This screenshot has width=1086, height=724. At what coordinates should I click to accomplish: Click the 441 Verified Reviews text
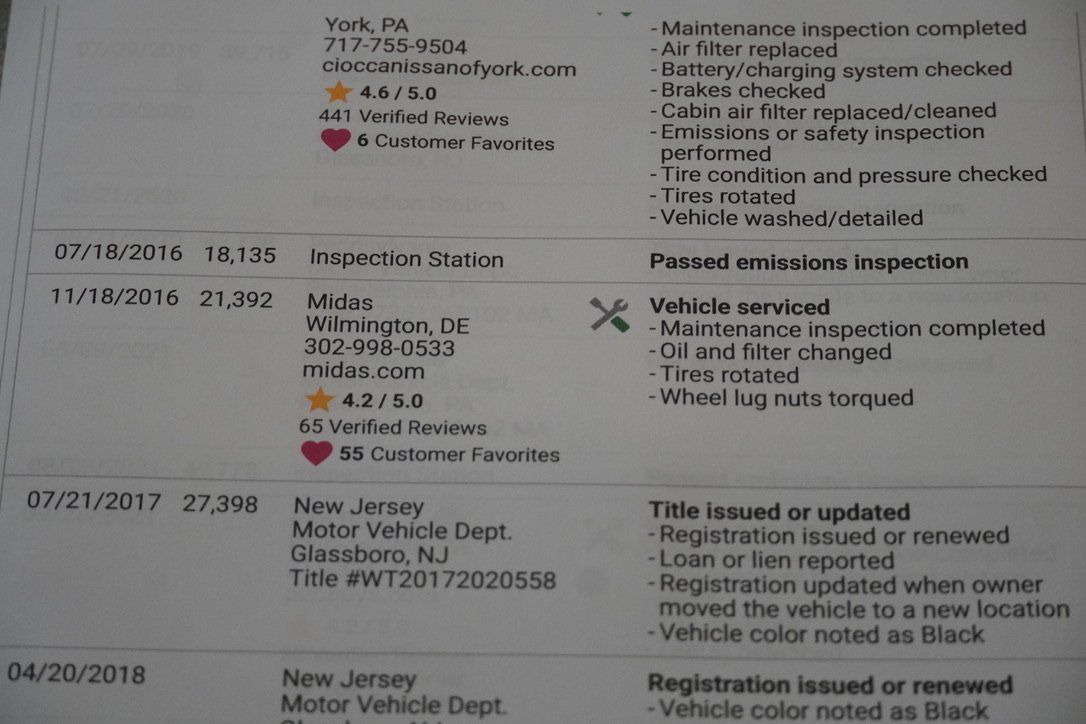point(413,117)
